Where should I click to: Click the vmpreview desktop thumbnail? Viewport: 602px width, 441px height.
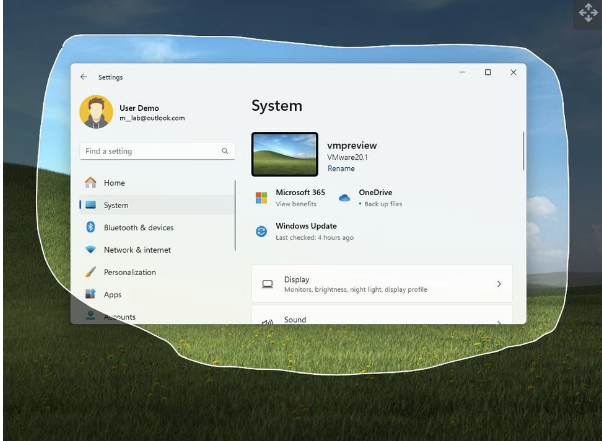point(284,154)
